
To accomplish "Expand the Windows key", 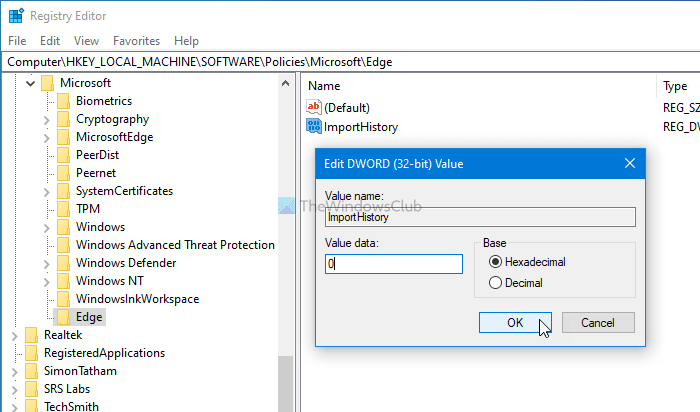I will point(46,228).
